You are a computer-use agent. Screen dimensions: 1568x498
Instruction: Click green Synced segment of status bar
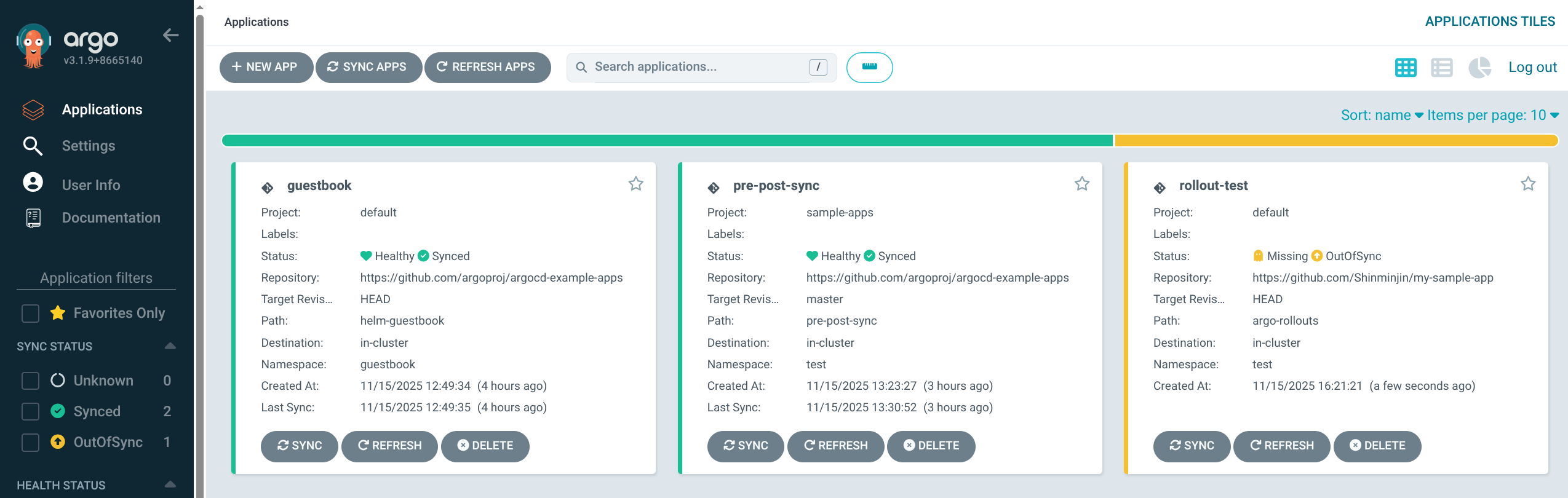pyautogui.click(x=667, y=141)
